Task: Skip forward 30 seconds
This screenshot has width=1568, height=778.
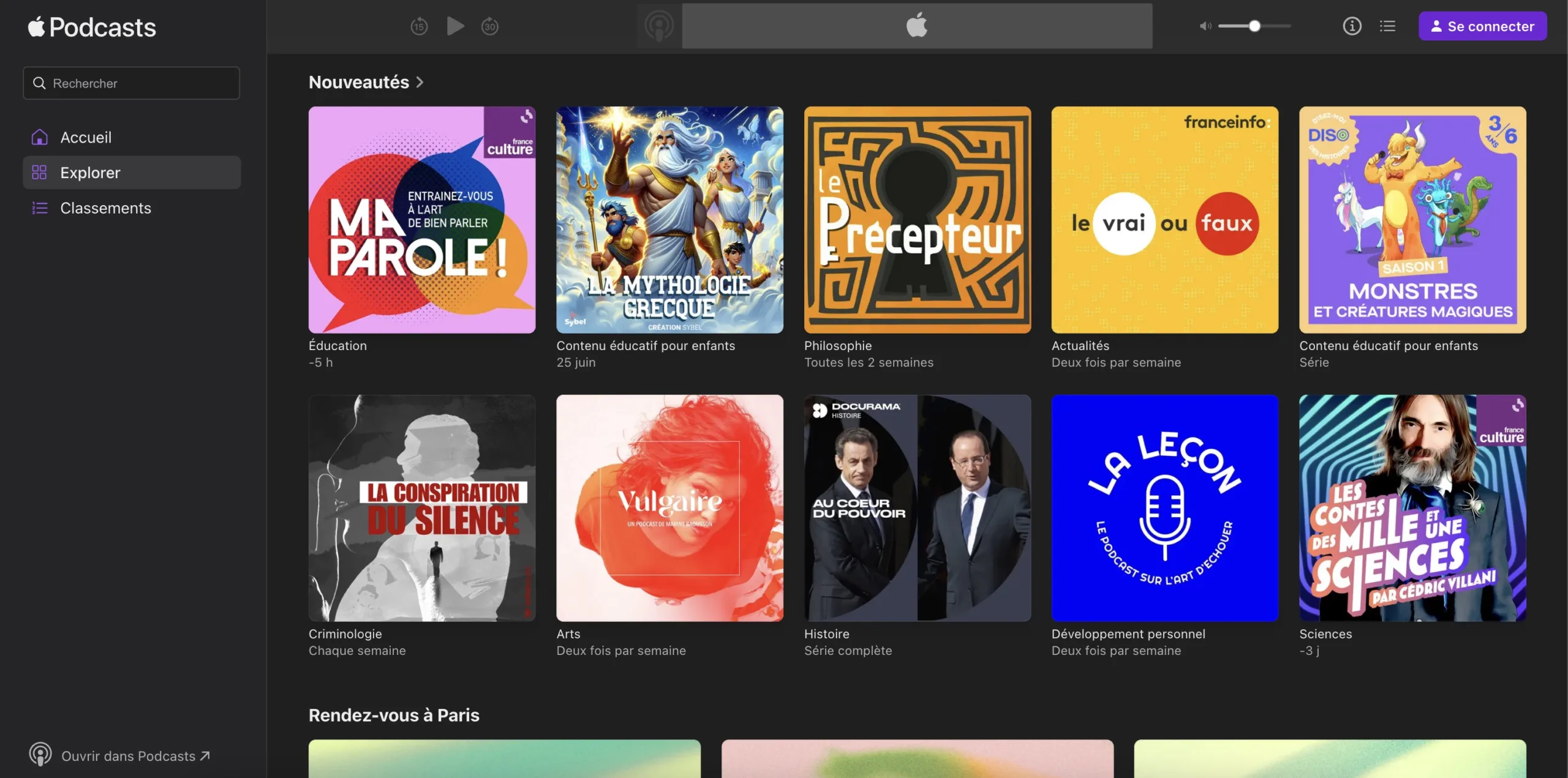Action: point(490,26)
